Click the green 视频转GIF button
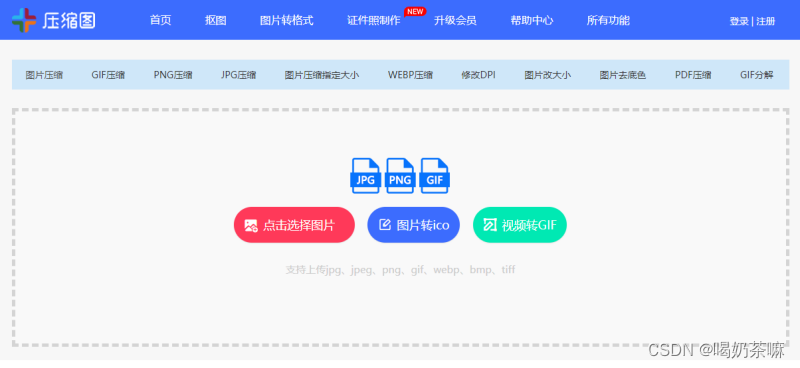The width and height of the screenshot is (800, 368). pyautogui.click(x=520, y=225)
